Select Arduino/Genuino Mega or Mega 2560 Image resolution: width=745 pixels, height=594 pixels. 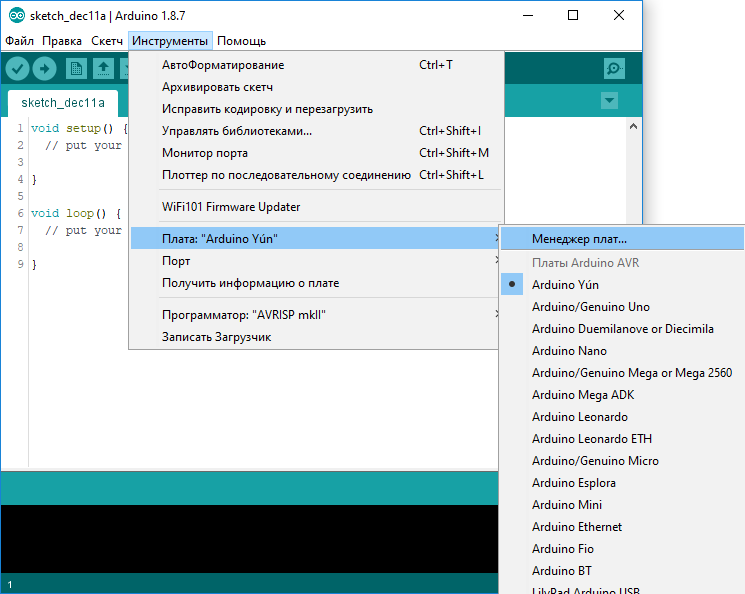(622, 373)
